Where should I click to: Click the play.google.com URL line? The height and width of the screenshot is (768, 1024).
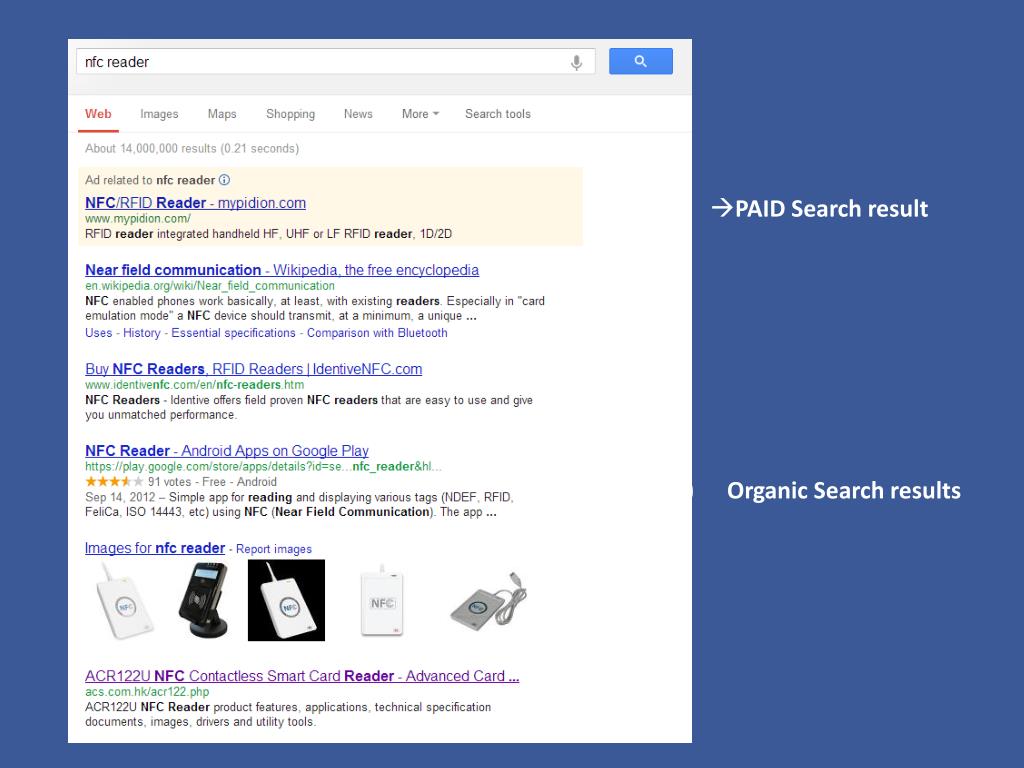[263, 466]
